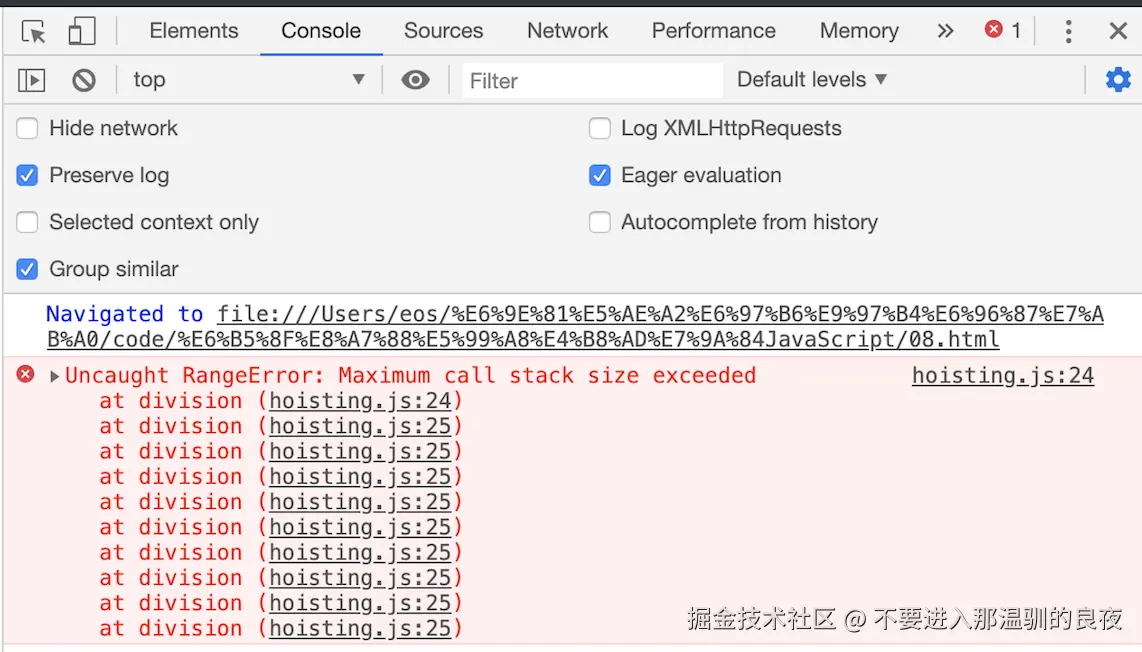Screen dimensions: 1142x652
Task: Open the DevTools three-dot menu
Action: pyautogui.click(x=1068, y=31)
